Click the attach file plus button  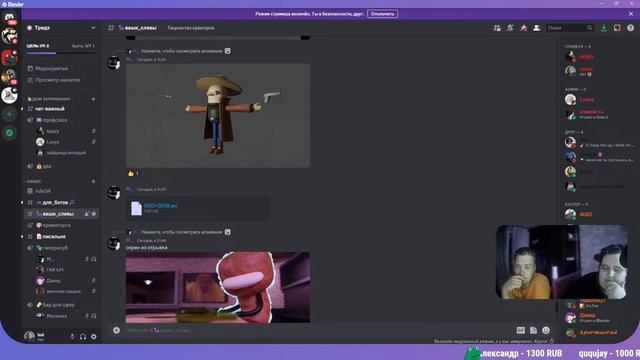116,330
